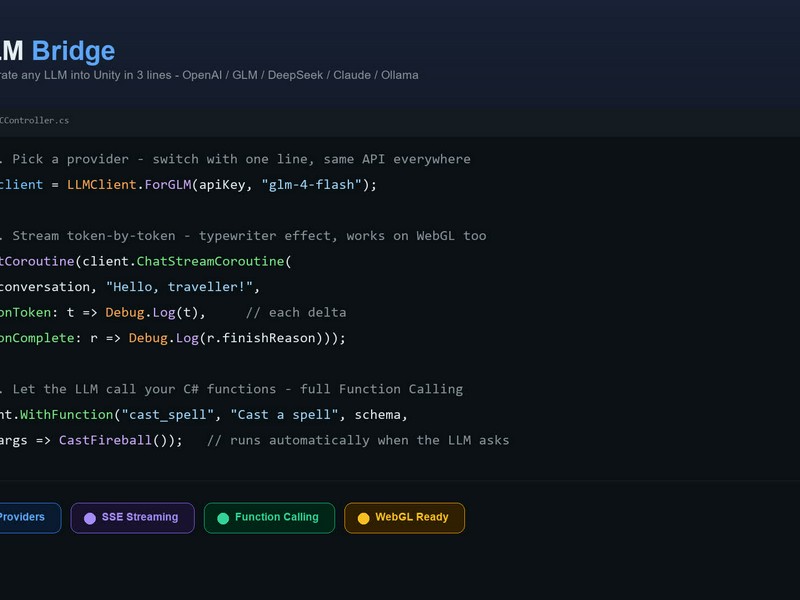The image size is (800, 600).
Task: Click the "Cast a spell" string
Action: tap(284, 414)
